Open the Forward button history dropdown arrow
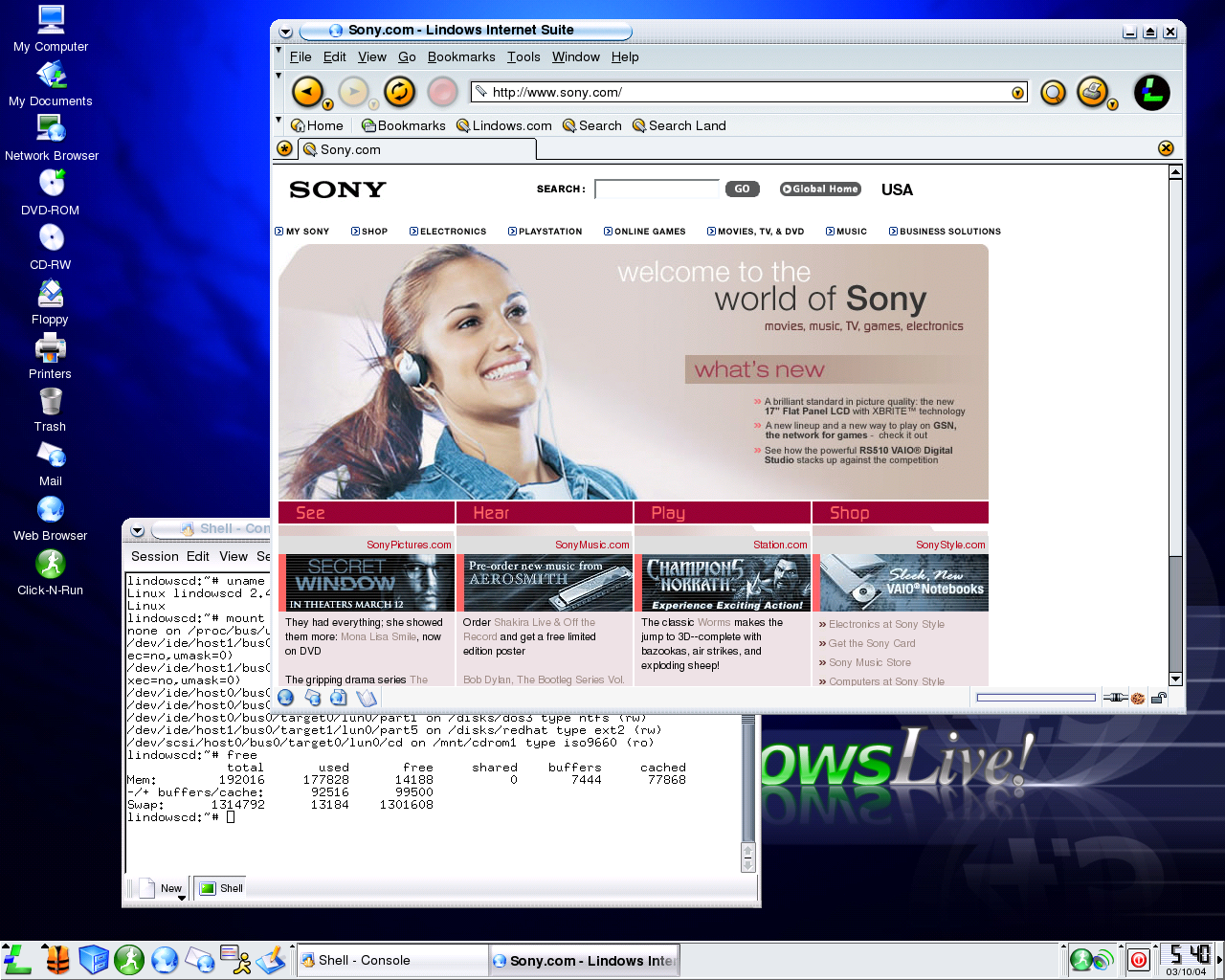This screenshot has height=980, width=1225. 373,105
